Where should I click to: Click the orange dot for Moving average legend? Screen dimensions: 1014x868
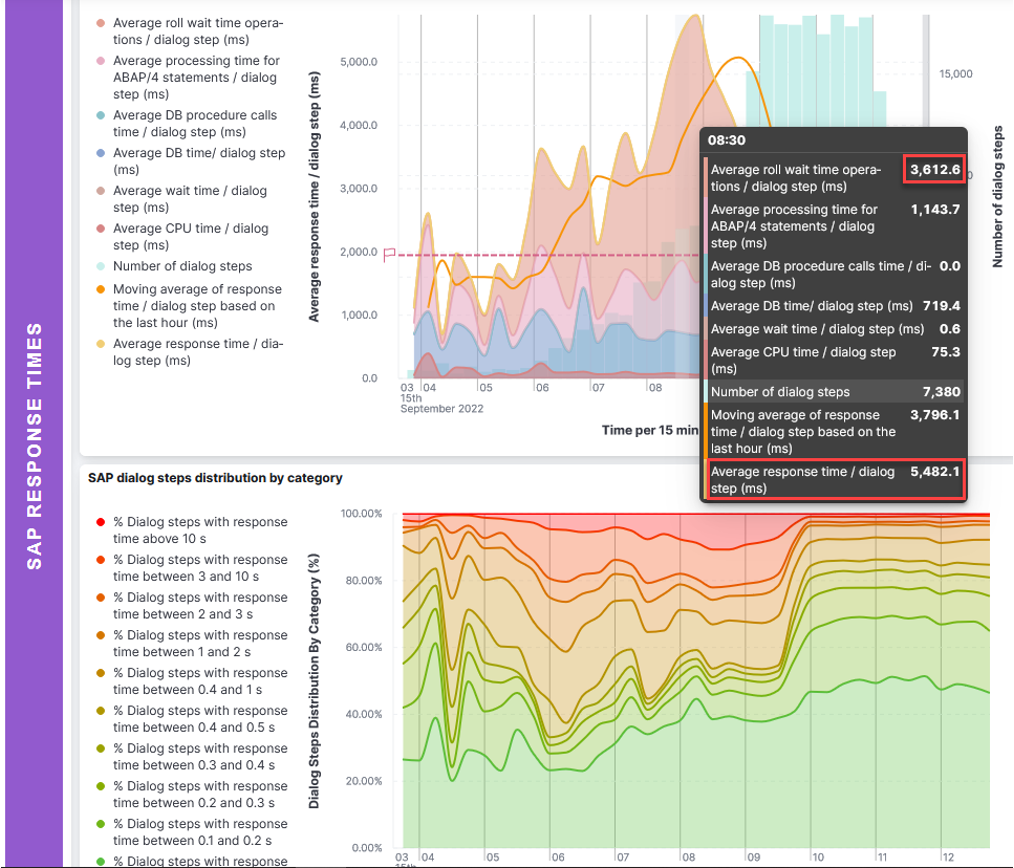tap(99, 289)
